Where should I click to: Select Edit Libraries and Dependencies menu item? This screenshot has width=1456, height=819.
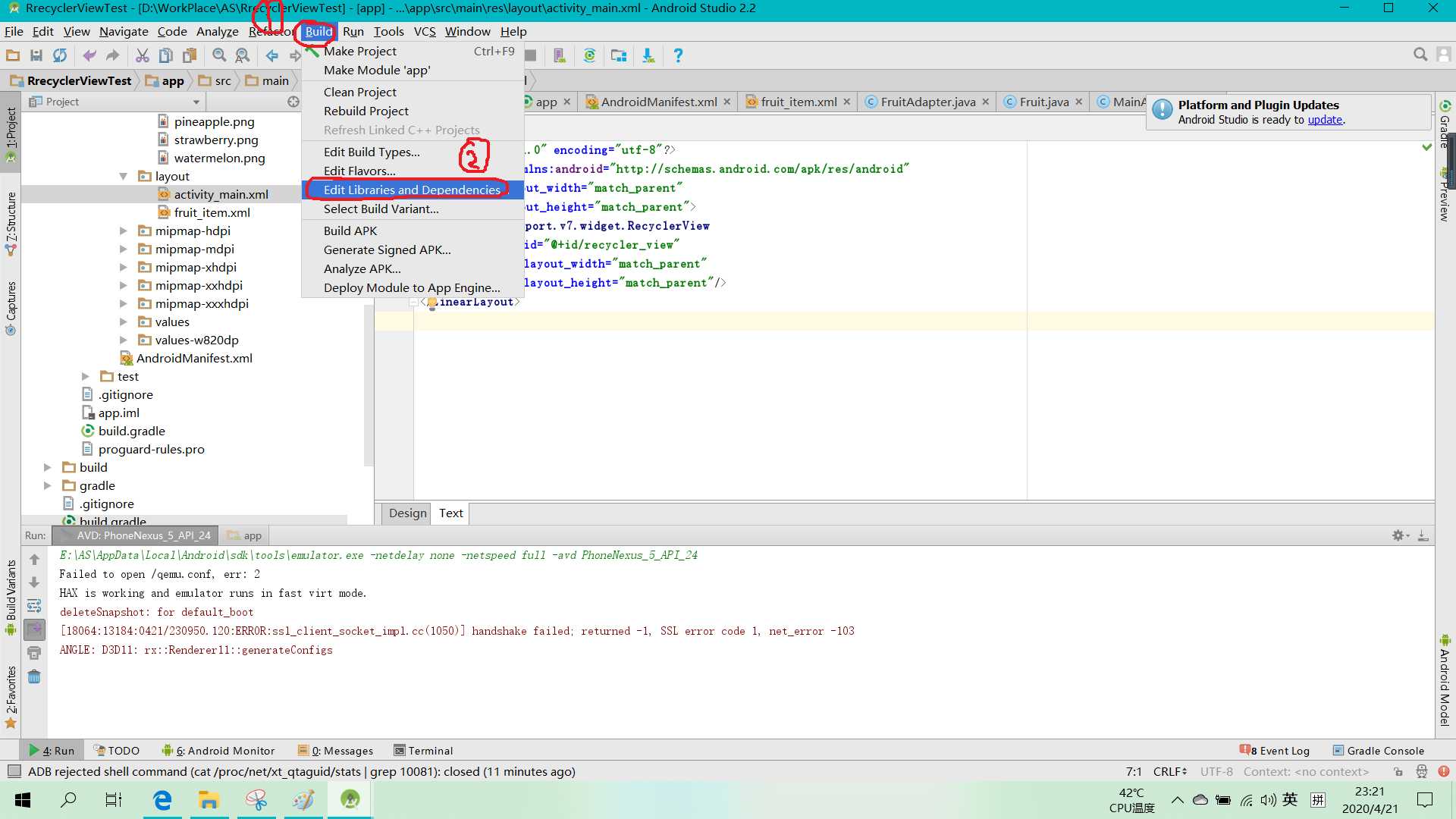[x=413, y=190]
